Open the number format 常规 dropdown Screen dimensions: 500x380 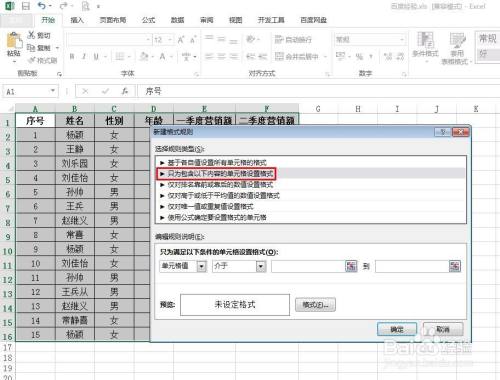click(402, 40)
